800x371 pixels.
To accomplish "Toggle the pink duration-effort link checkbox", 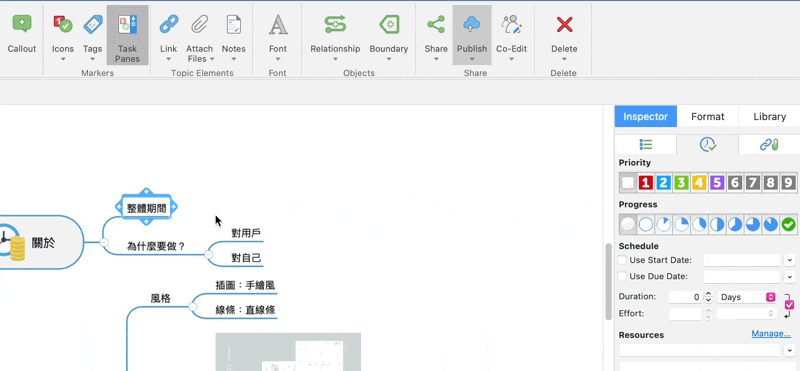I will point(789,305).
